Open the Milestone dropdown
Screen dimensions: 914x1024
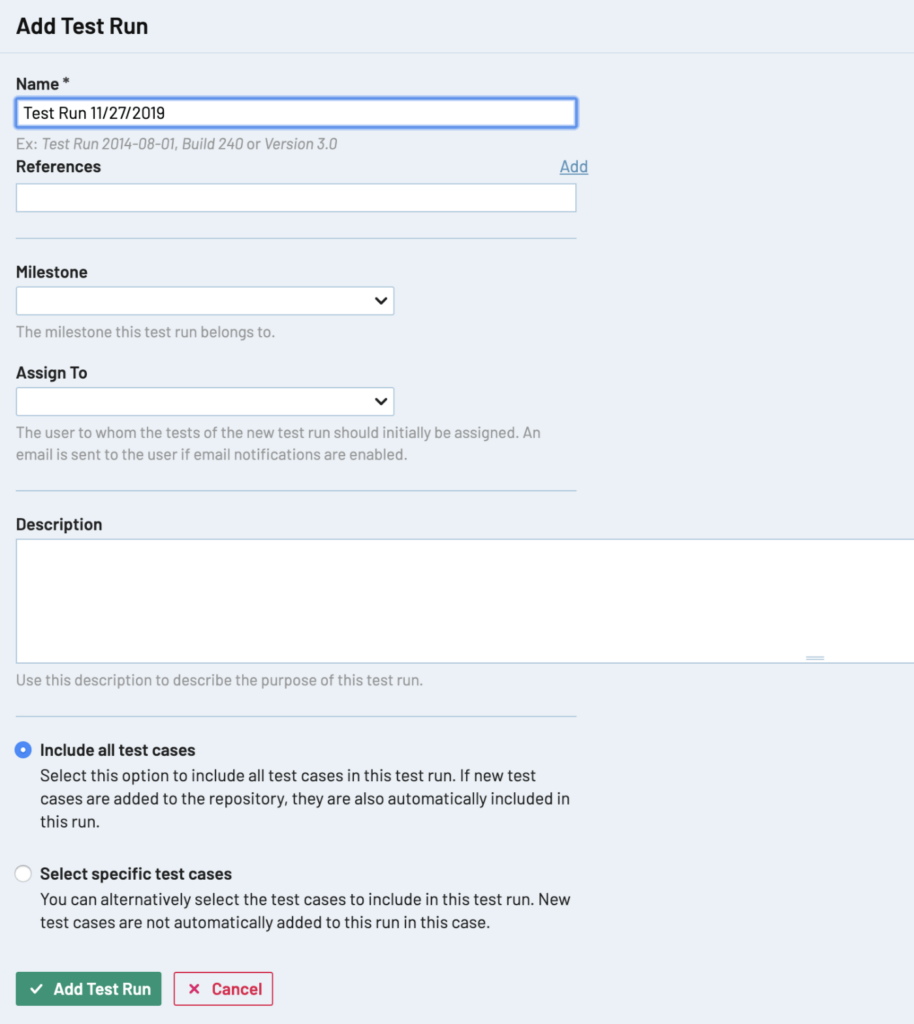pyautogui.click(x=205, y=301)
